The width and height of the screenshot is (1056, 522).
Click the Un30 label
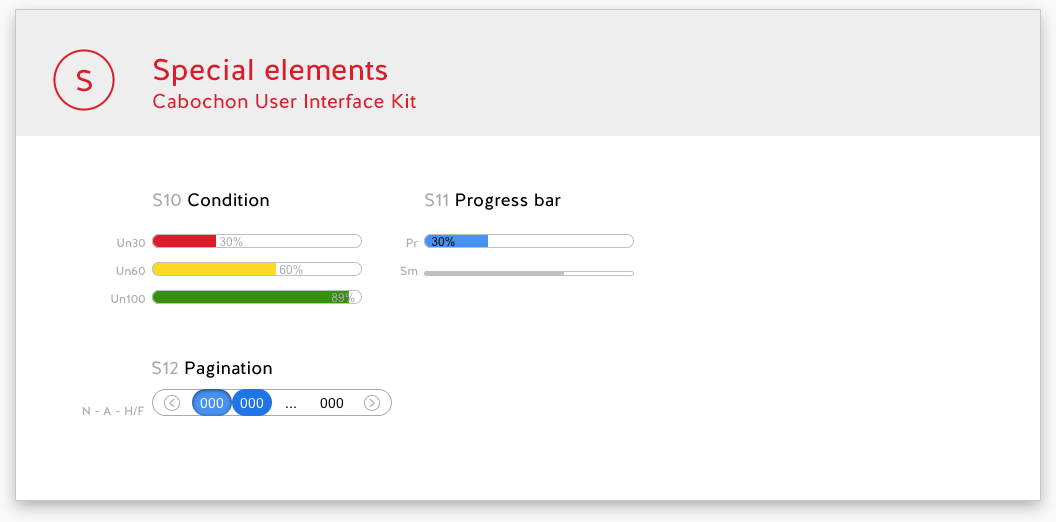tap(131, 243)
